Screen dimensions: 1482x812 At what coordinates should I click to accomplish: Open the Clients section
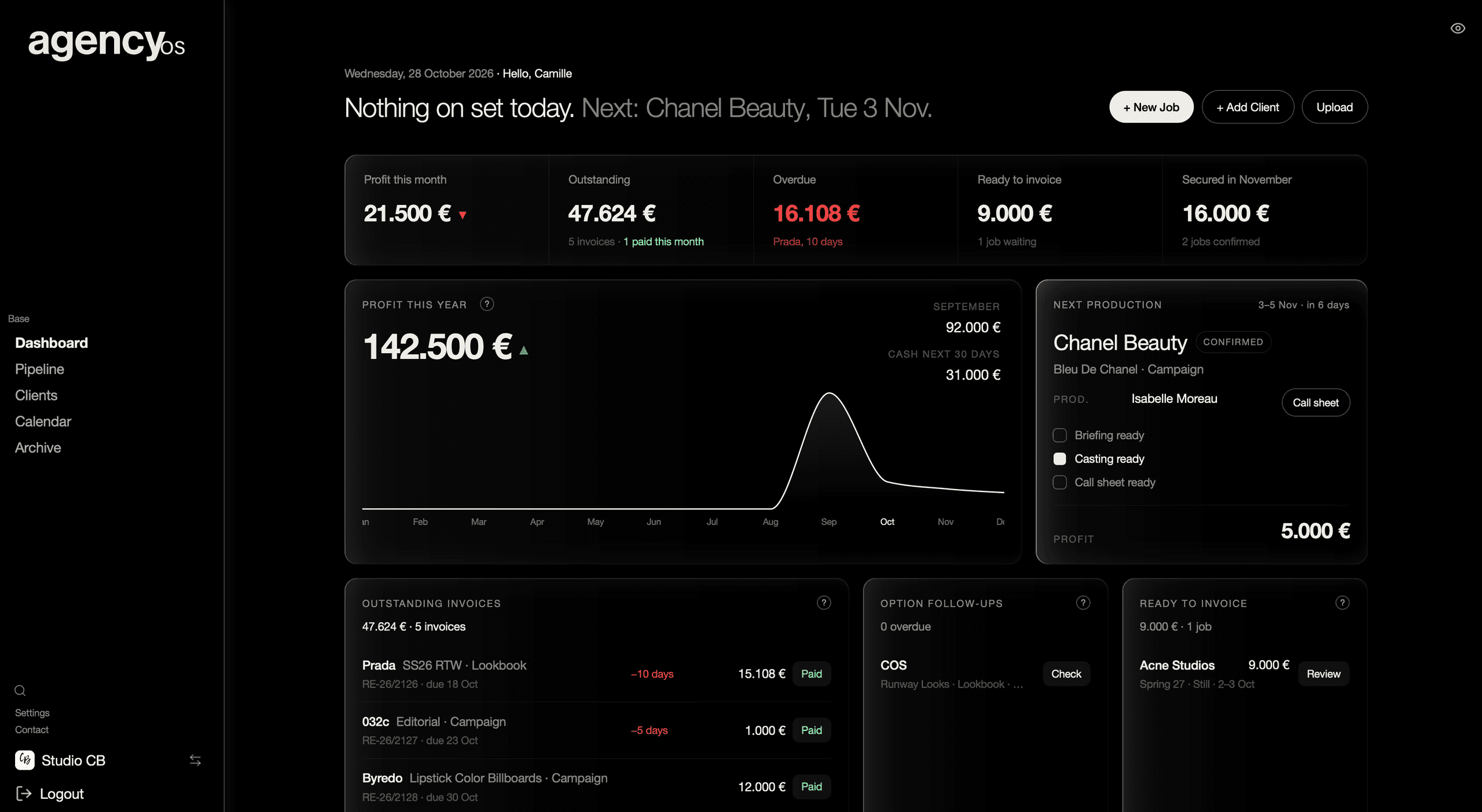pos(36,395)
